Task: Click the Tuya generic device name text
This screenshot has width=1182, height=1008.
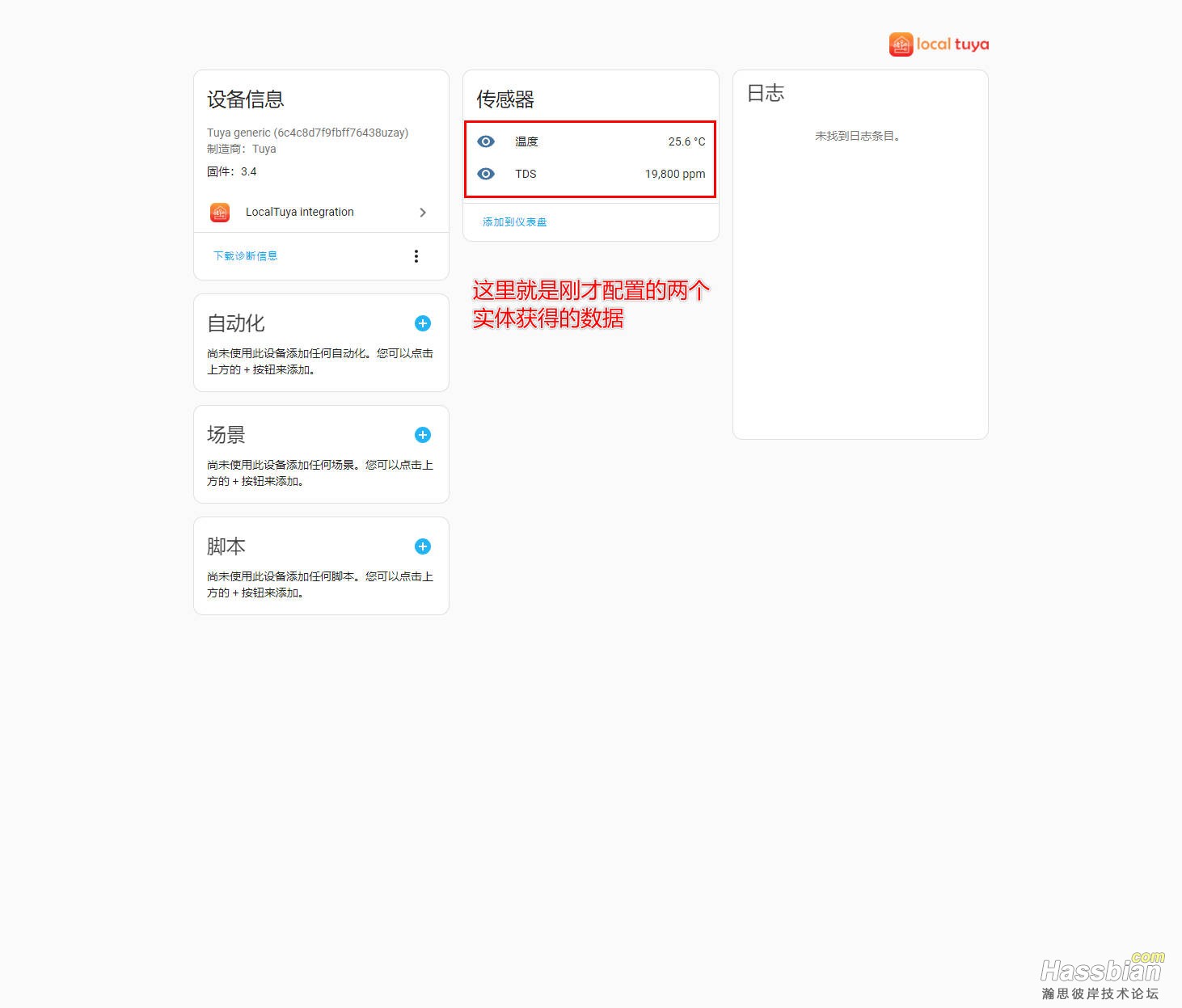Action: [x=307, y=133]
